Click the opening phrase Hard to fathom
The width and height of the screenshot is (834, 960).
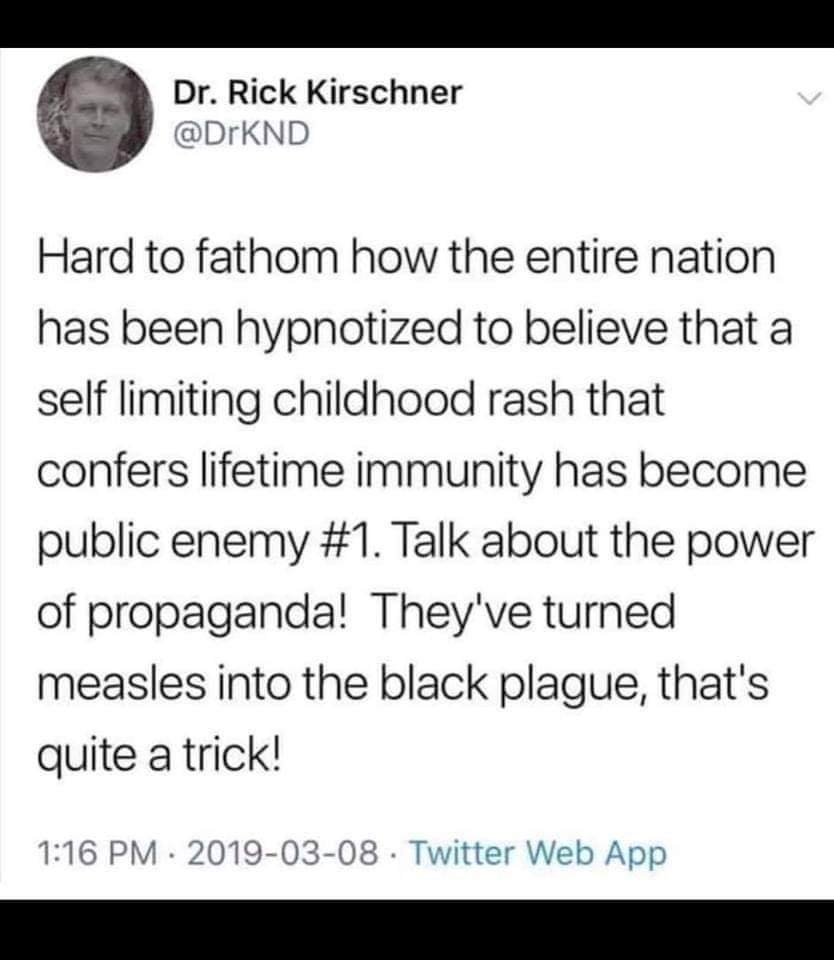click(x=188, y=258)
